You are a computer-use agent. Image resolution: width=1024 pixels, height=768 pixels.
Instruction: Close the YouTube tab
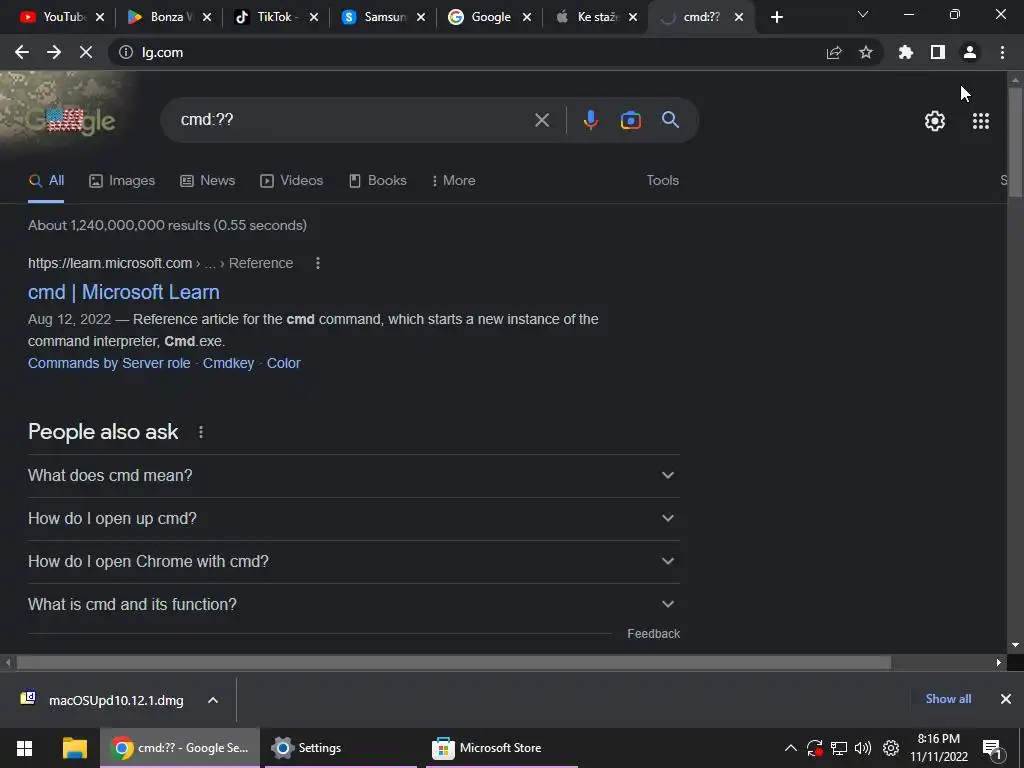pos(100,18)
